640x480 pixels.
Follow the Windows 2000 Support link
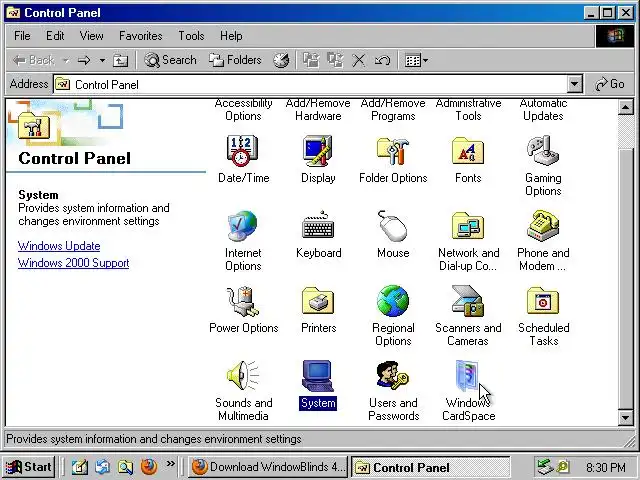(73, 263)
